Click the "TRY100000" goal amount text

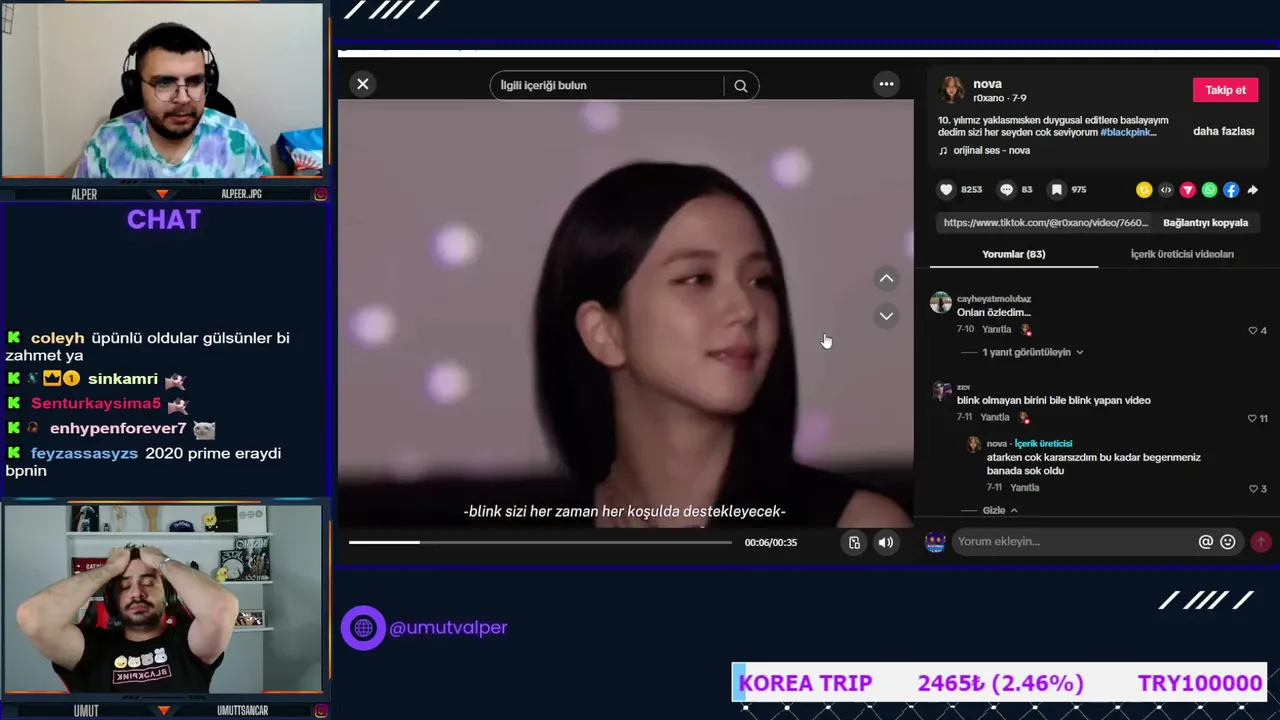[x=1200, y=683]
